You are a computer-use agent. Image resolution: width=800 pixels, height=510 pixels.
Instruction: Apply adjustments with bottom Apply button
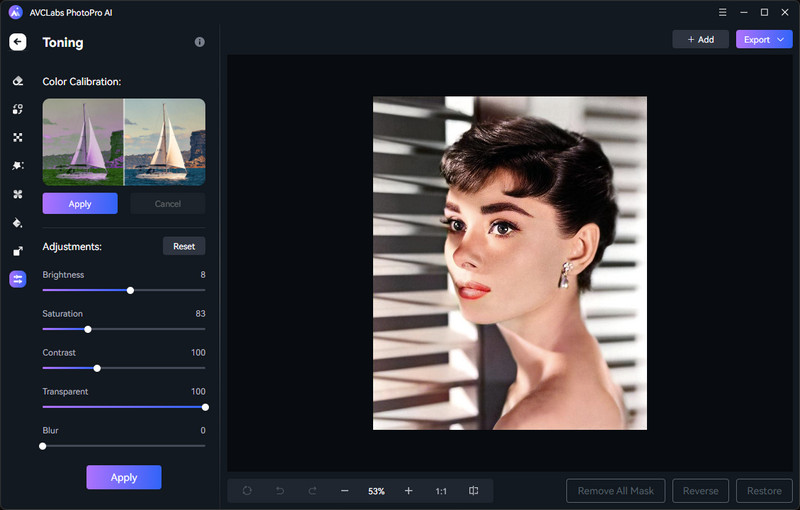[124, 477]
